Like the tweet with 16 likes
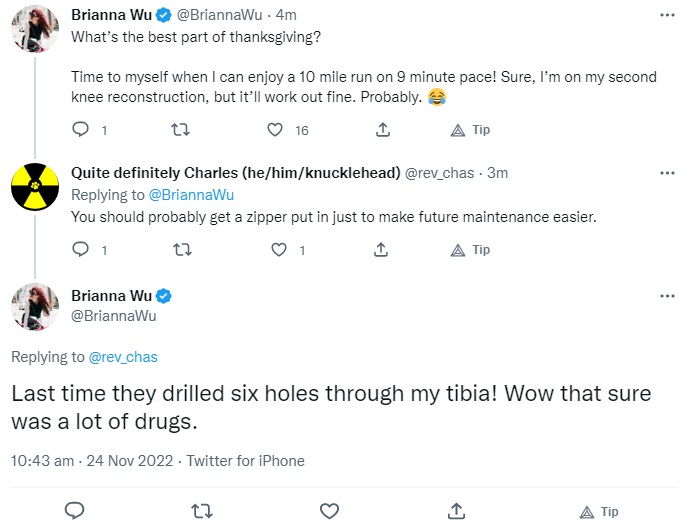 (275, 130)
